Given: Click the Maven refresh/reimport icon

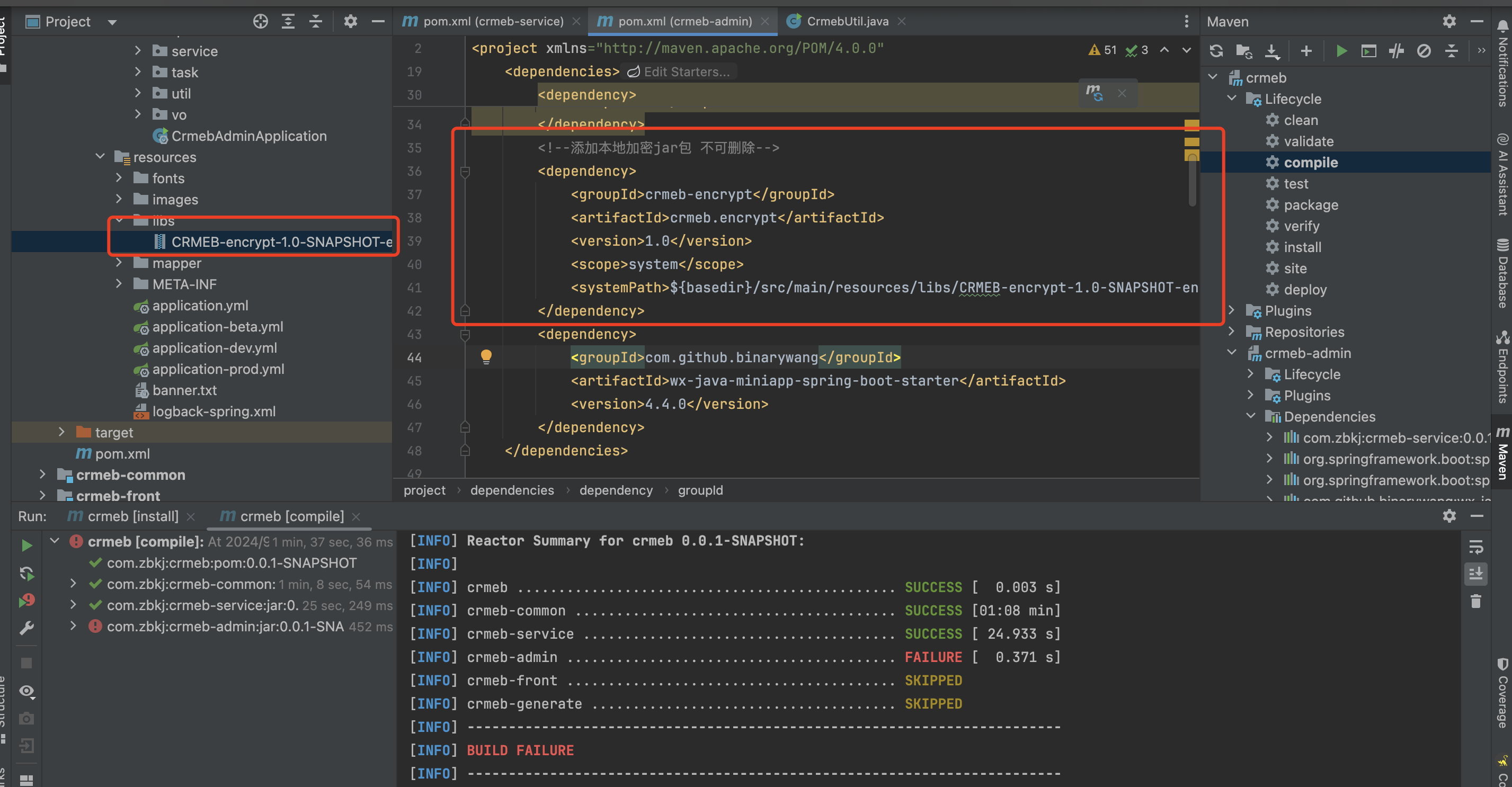Looking at the screenshot, I should (1214, 49).
